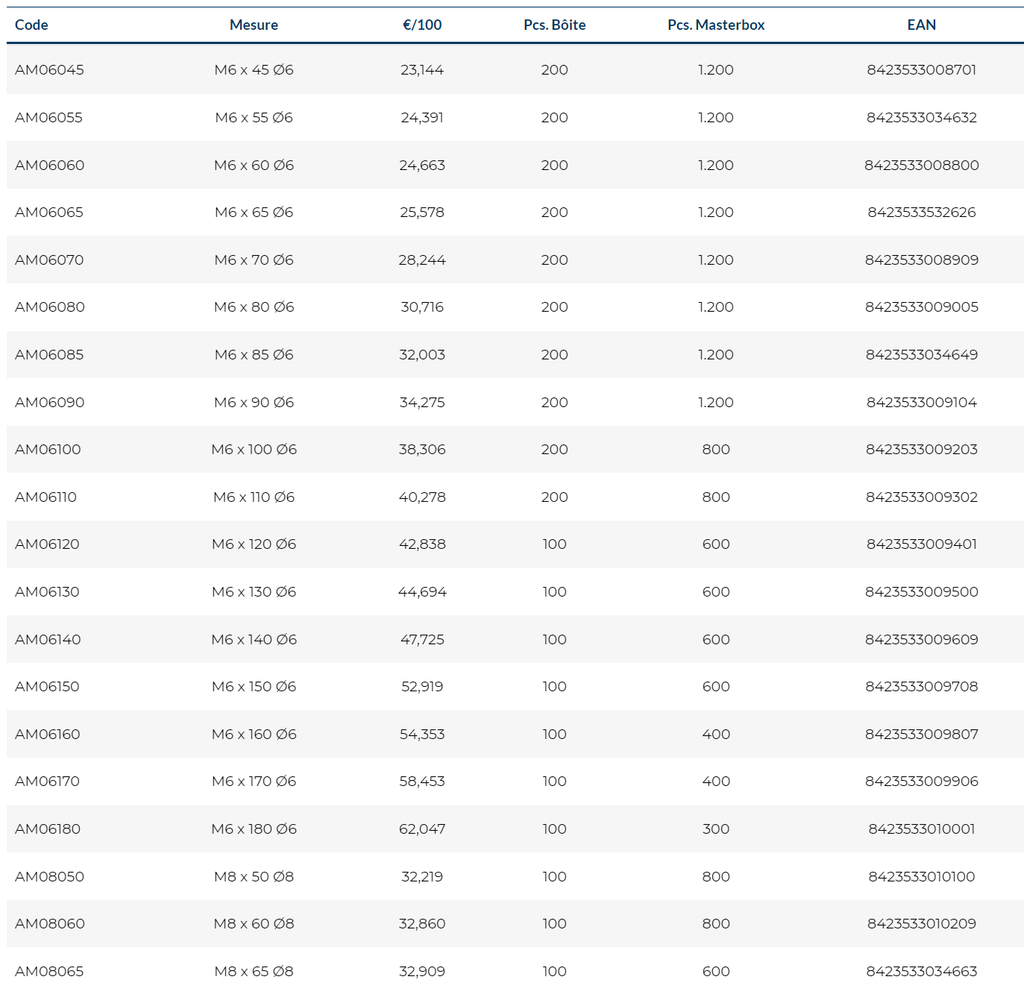Click the masterbox quantity 300 cell

point(716,829)
